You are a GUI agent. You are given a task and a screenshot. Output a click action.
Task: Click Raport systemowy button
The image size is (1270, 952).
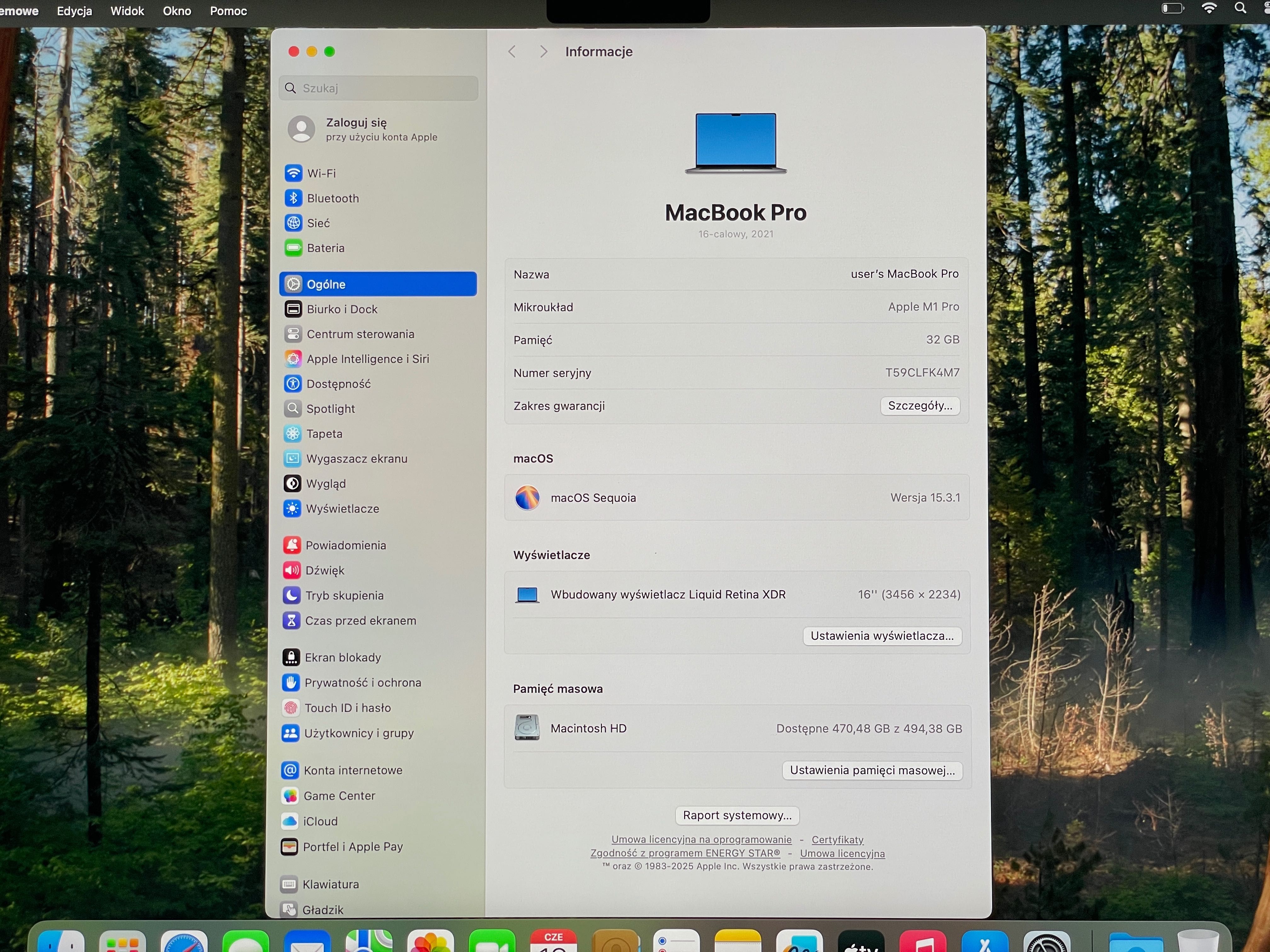pyautogui.click(x=737, y=815)
